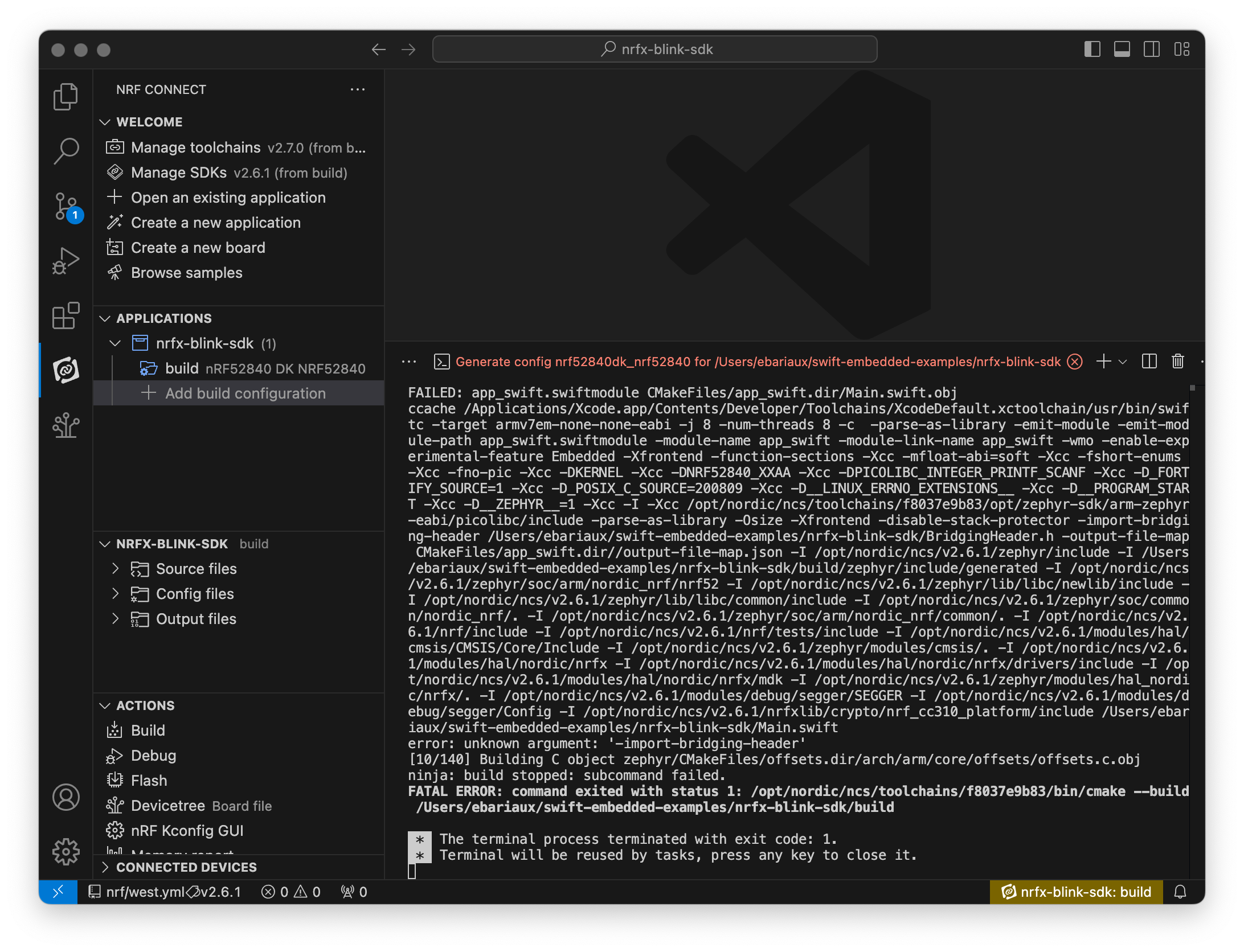The image size is (1244, 952).
Task: Create a new terminal with plus
Action: [1103, 362]
